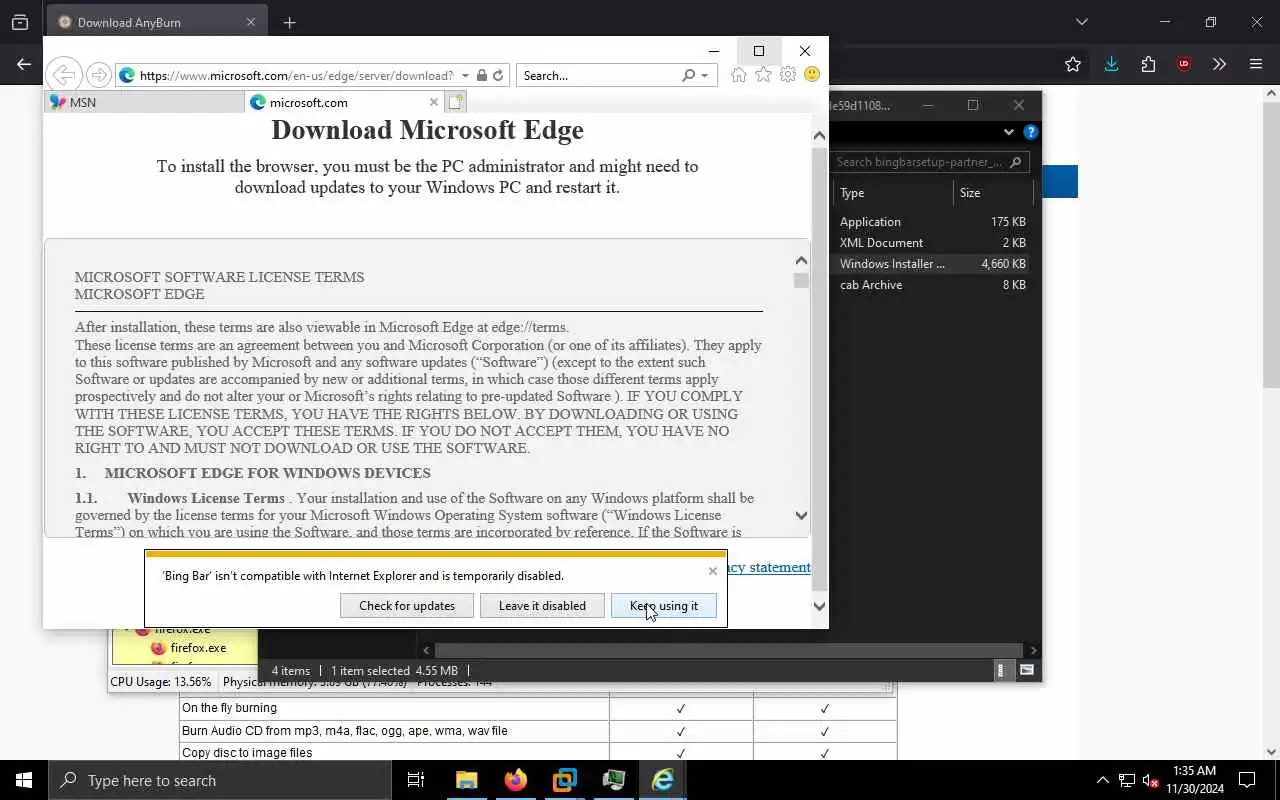Viewport: 1280px width, 800px height.
Task: Click Internet Explorer taskbar icon
Action: (663, 780)
